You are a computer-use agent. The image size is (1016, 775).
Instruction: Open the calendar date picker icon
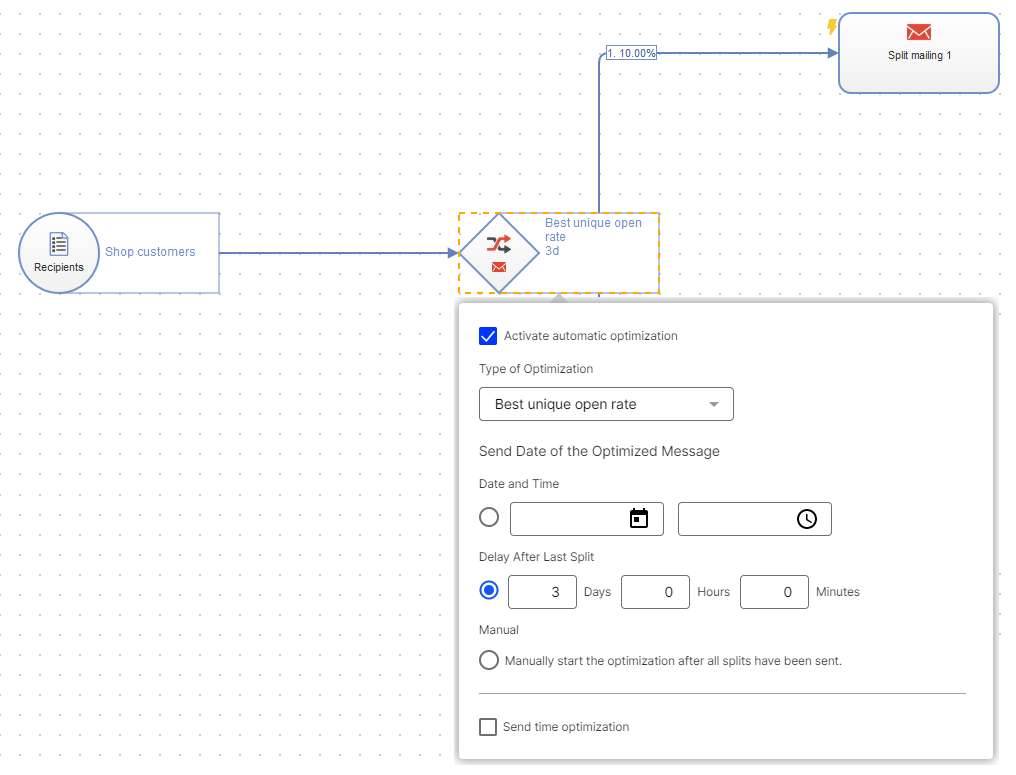point(639,518)
